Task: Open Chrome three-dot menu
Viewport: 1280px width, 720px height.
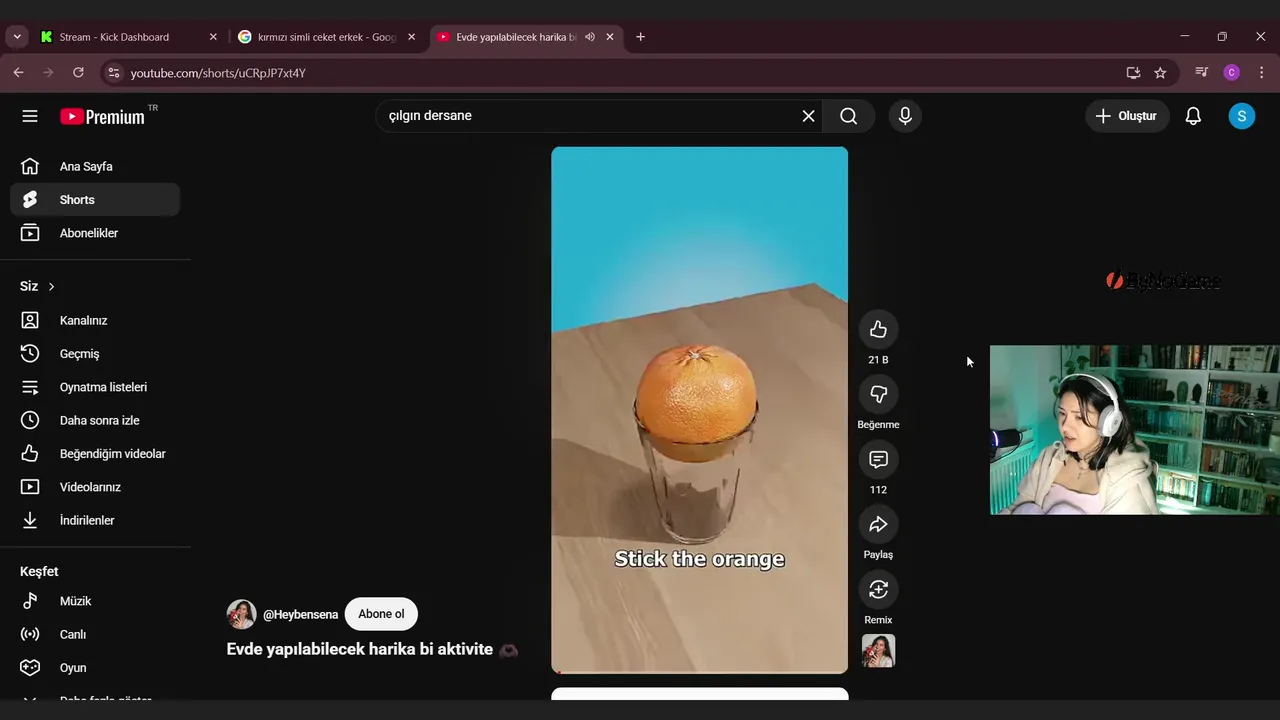Action: pyautogui.click(x=1261, y=73)
